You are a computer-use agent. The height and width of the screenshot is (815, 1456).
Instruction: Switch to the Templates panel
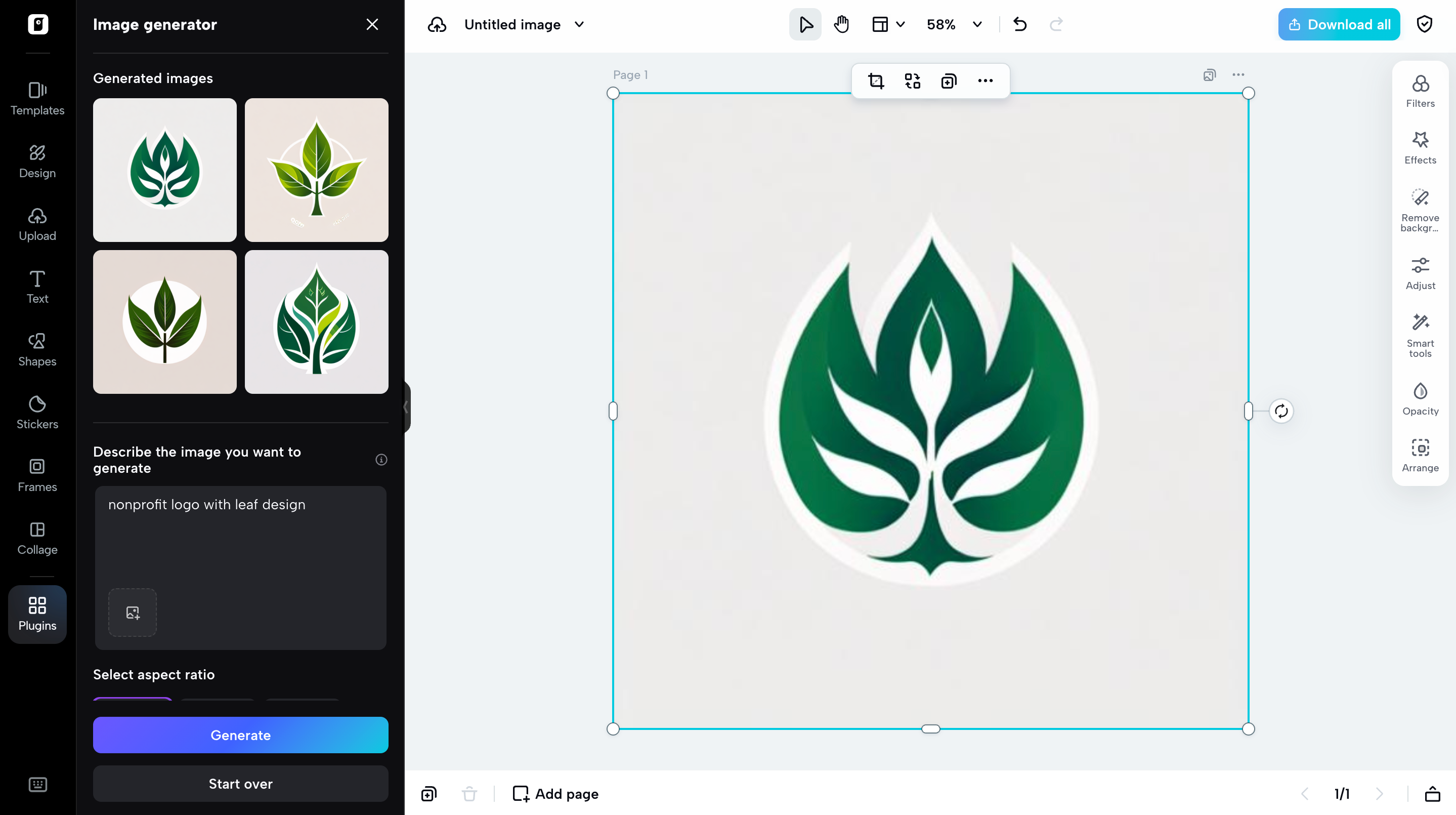click(37, 98)
